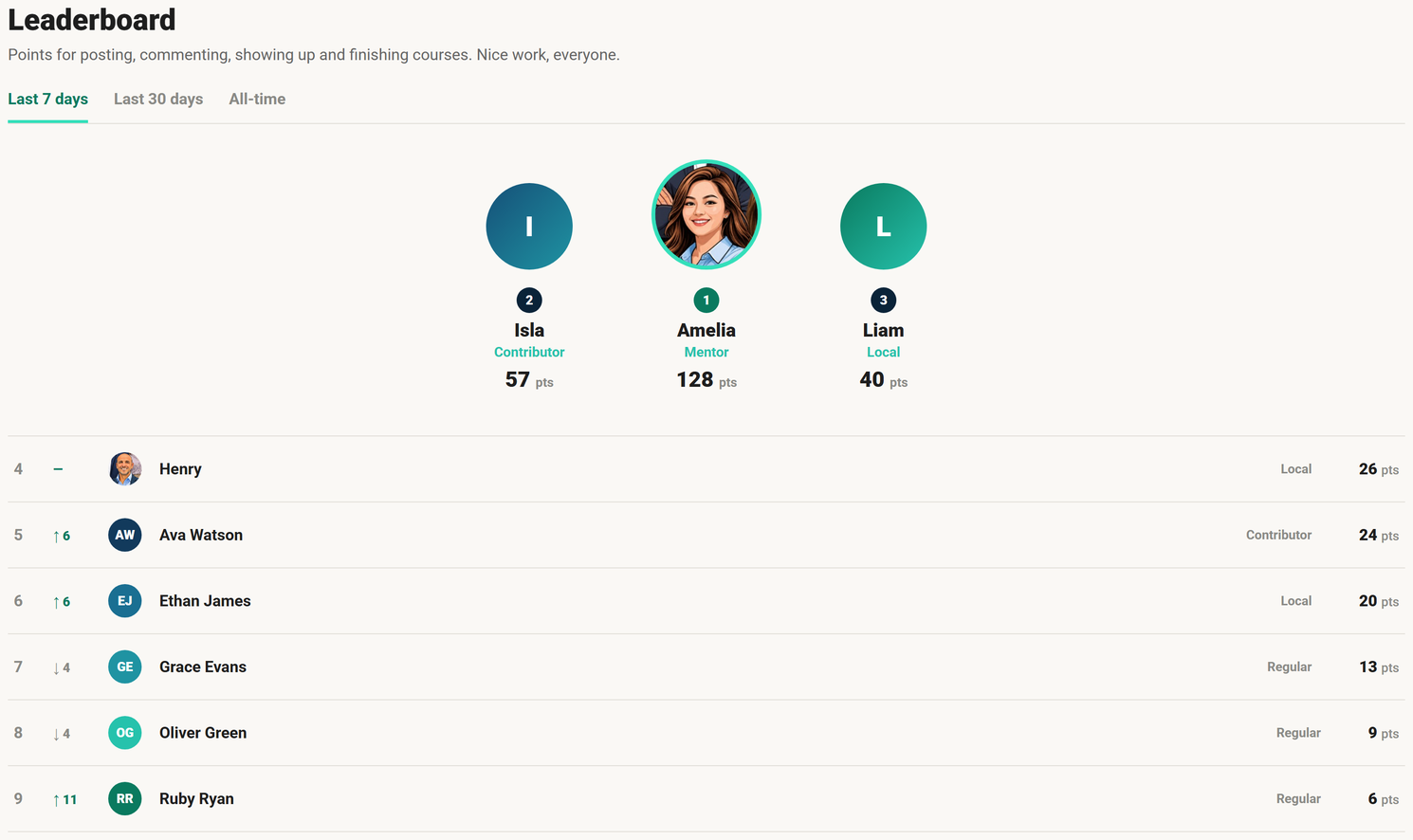Open Henry's name in the list
The image size is (1413, 840).
[x=180, y=469]
